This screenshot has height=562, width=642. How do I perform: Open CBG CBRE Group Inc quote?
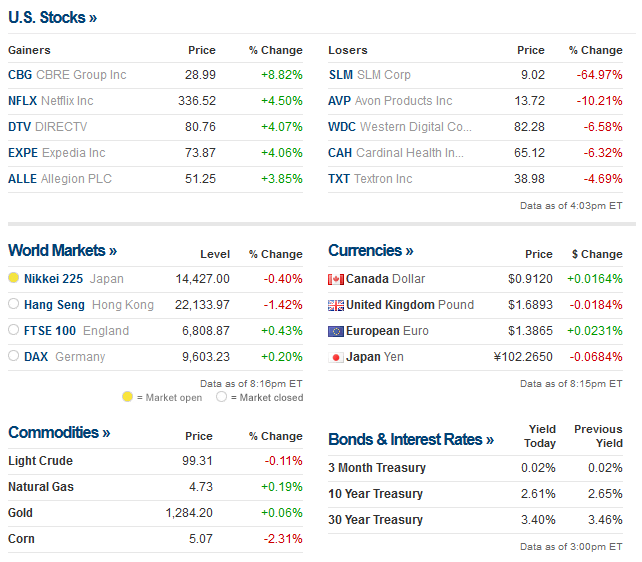[x=67, y=75]
